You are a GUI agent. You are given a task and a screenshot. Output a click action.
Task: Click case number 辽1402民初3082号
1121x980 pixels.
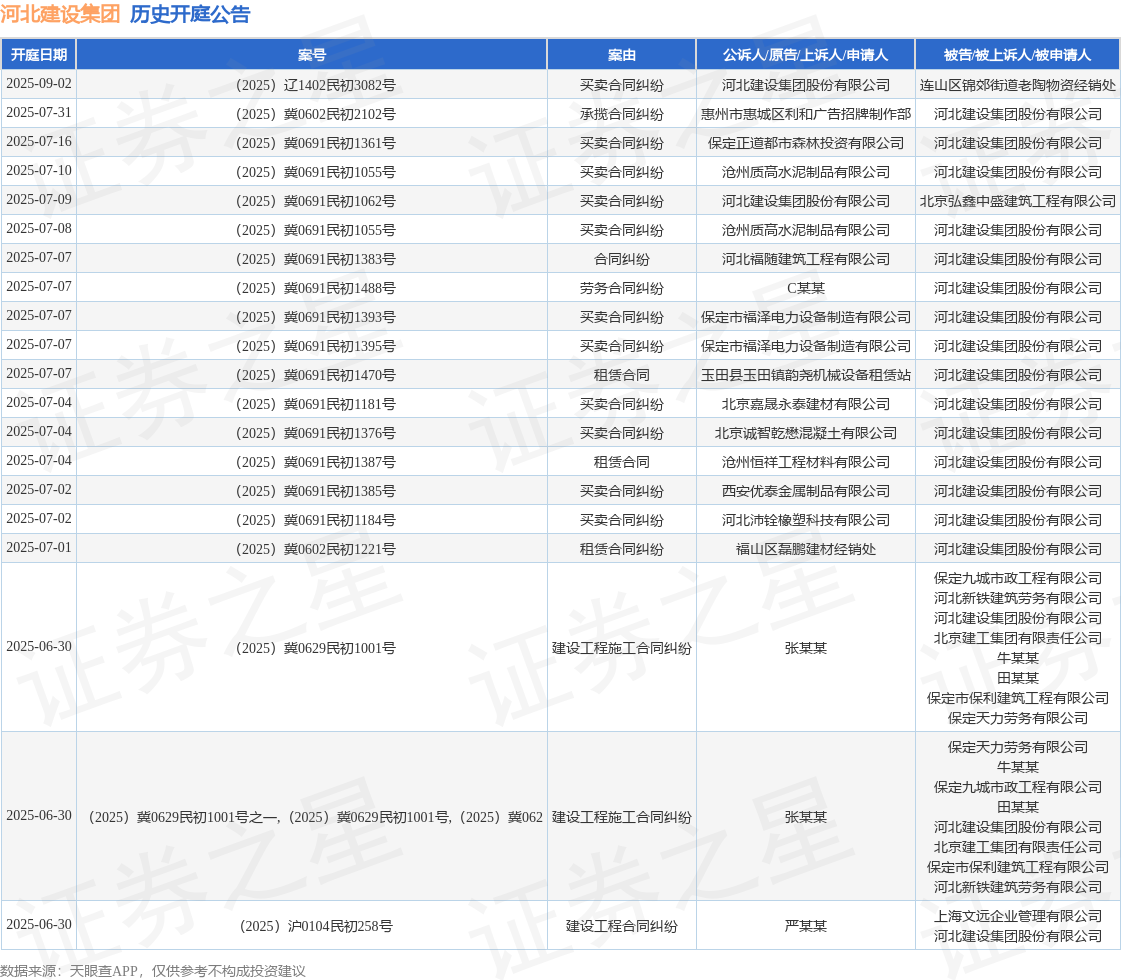(x=315, y=85)
